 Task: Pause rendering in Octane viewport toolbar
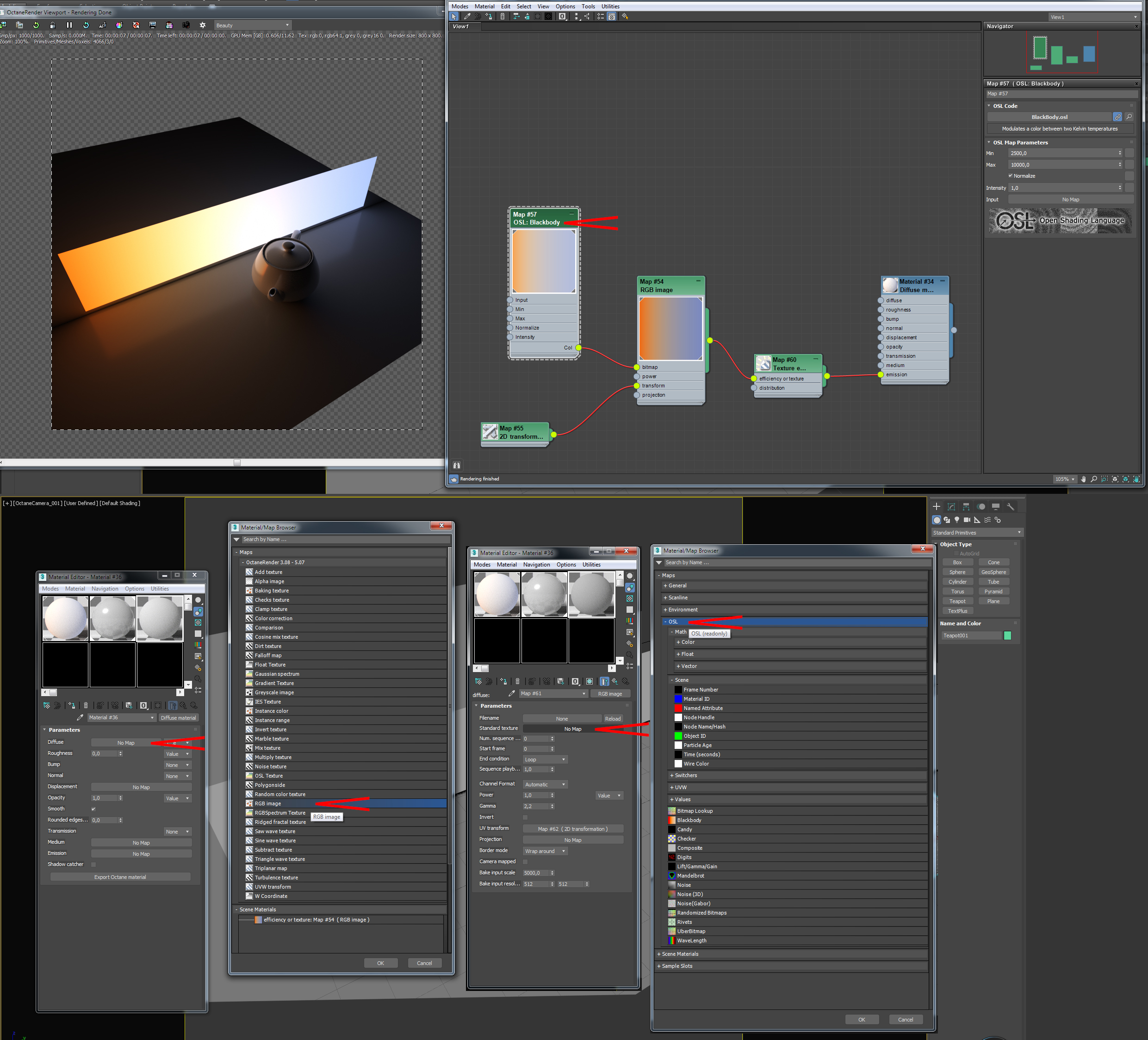(69, 25)
